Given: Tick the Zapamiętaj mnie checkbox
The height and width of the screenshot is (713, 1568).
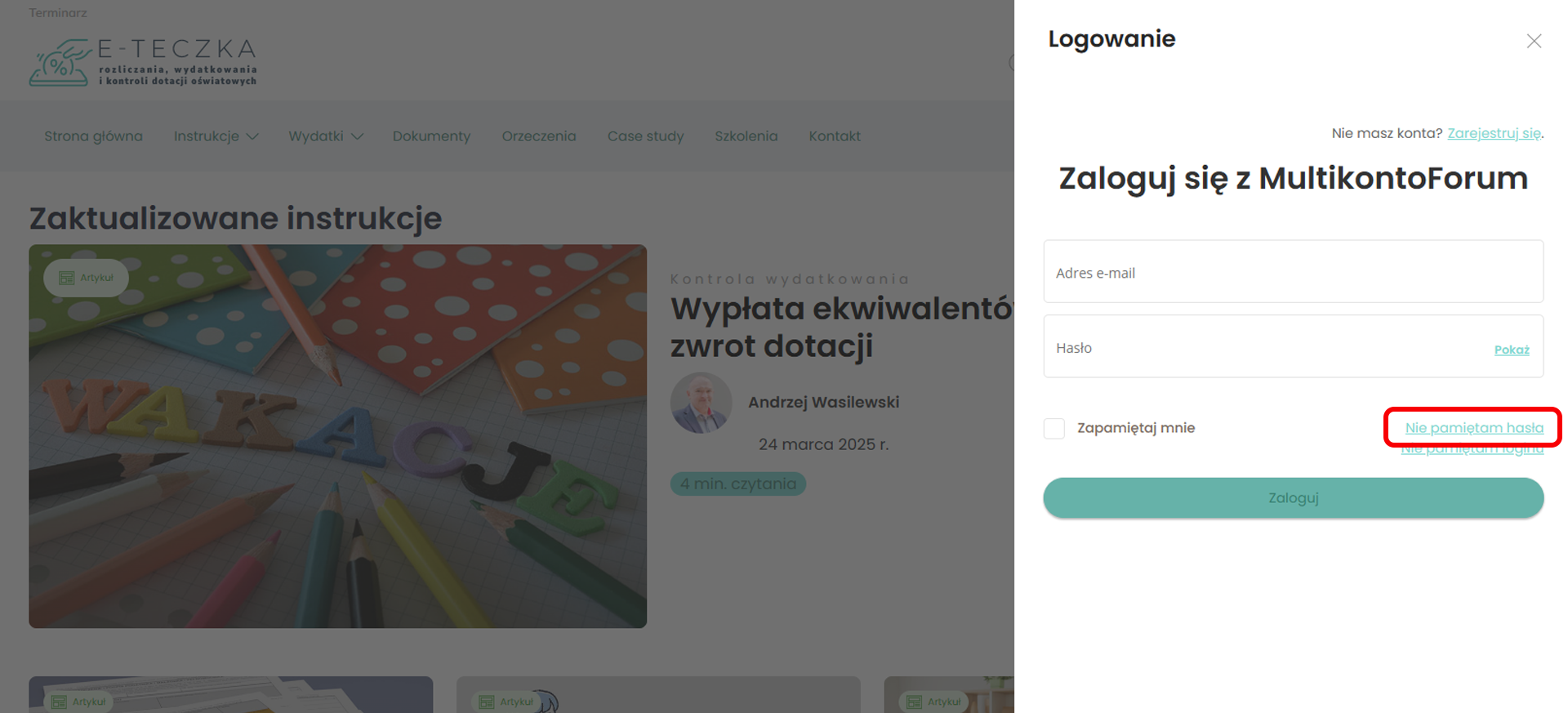Looking at the screenshot, I should [1054, 428].
